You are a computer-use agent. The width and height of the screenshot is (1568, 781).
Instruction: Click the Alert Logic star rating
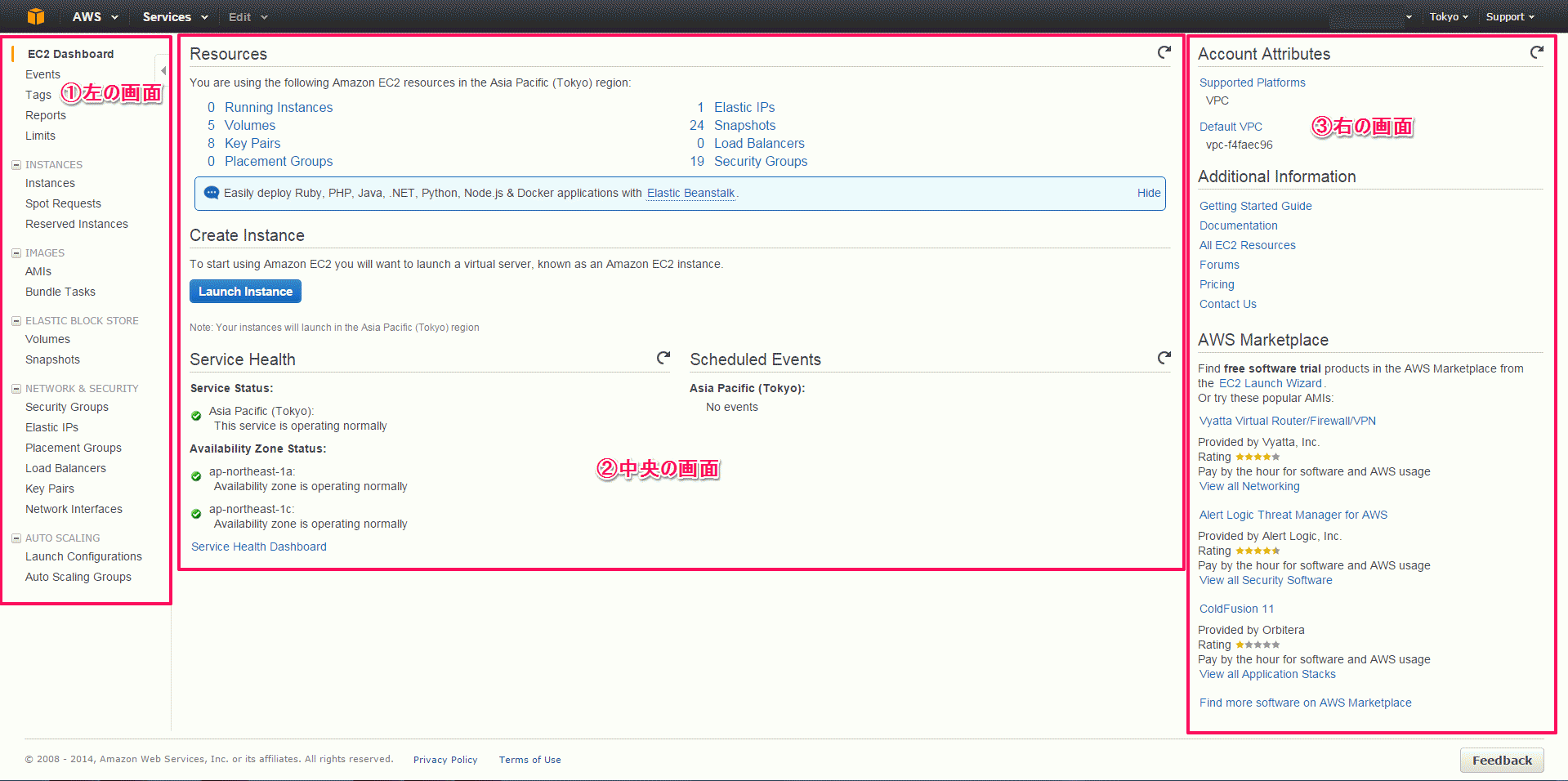(1258, 551)
